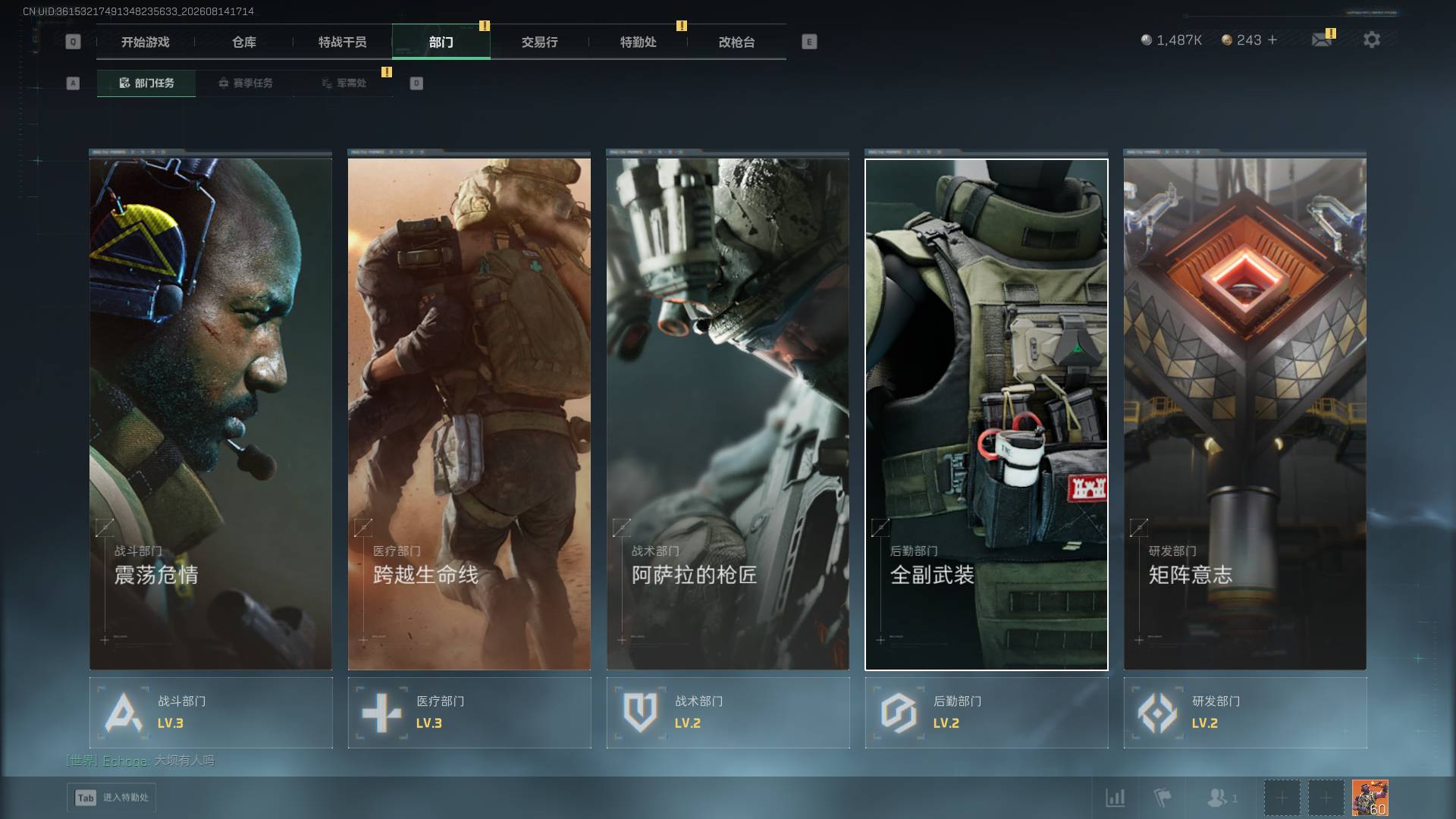The height and width of the screenshot is (819, 1456).
Task: Select the 部门任务 sub-tab
Action: pos(146,83)
